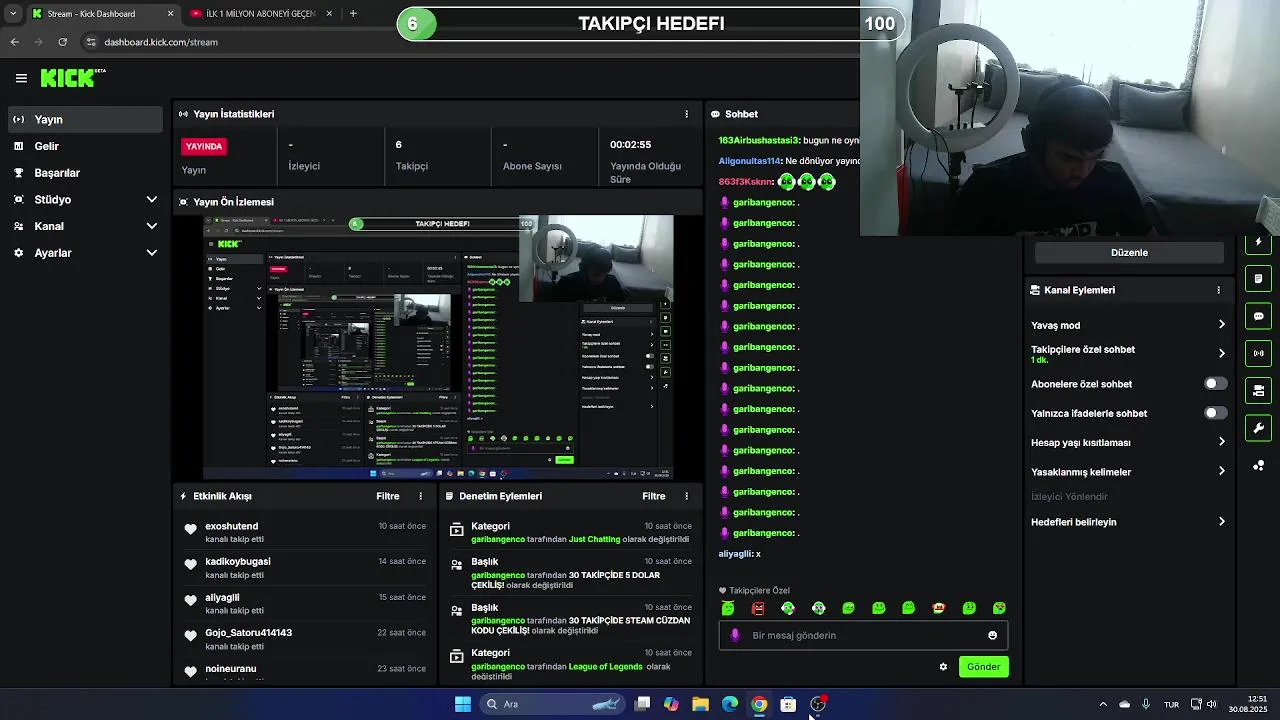Click exoshutend in activity feed

(232, 526)
